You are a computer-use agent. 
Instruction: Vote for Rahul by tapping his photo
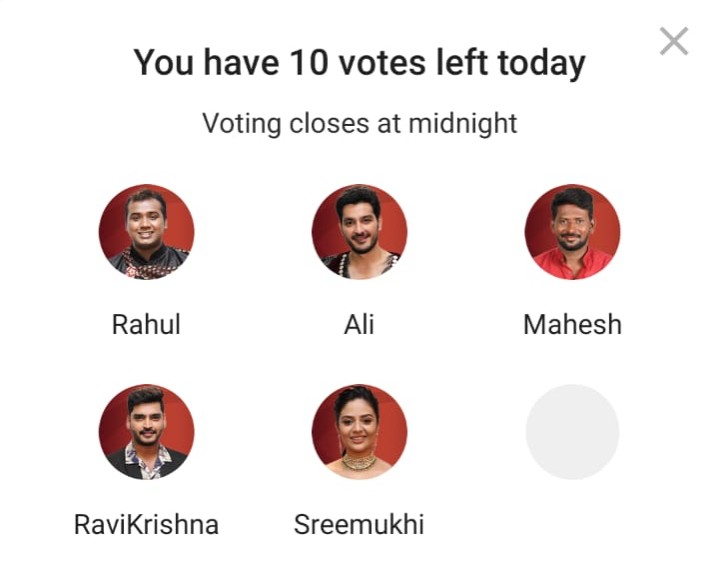pos(147,232)
